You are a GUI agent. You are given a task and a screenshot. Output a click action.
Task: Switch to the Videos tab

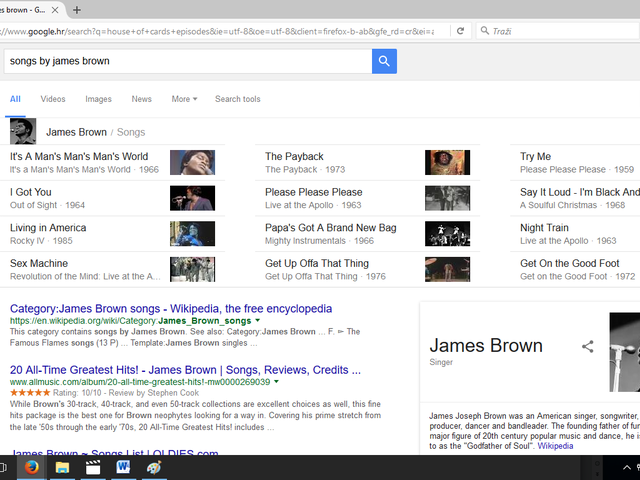point(53,99)
